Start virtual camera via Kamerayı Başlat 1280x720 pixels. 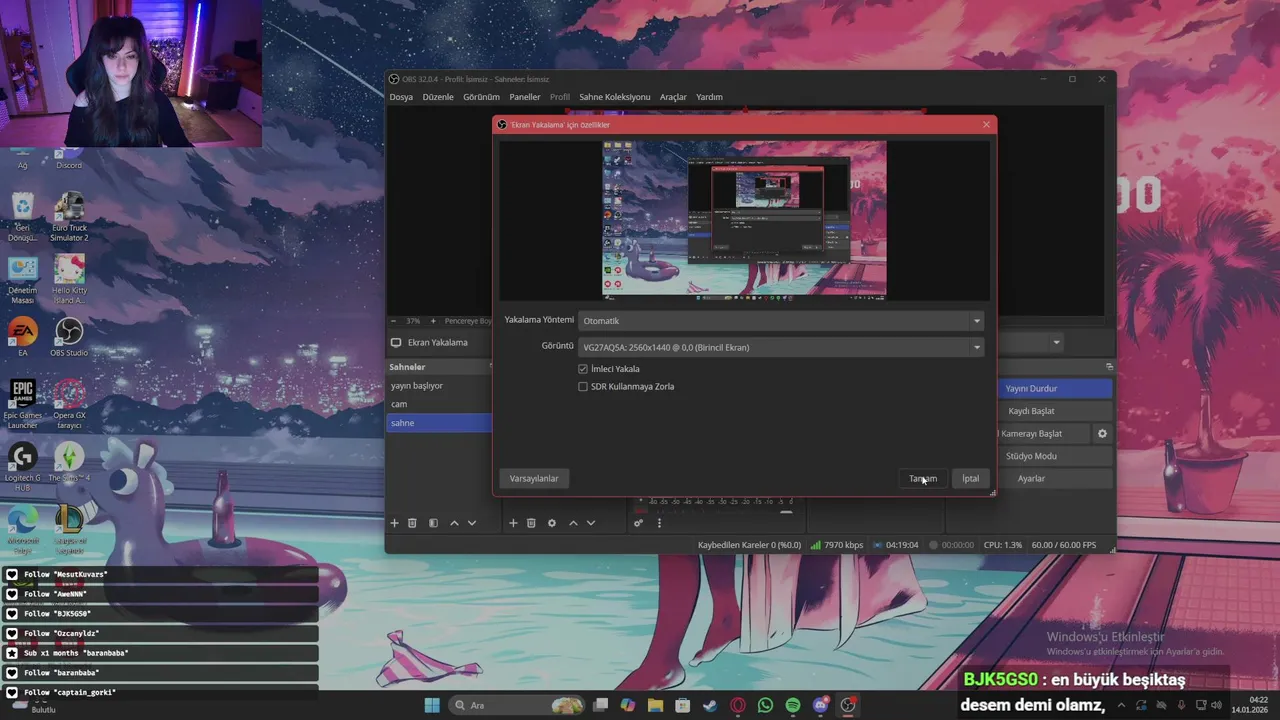[x=1042, y=434]
